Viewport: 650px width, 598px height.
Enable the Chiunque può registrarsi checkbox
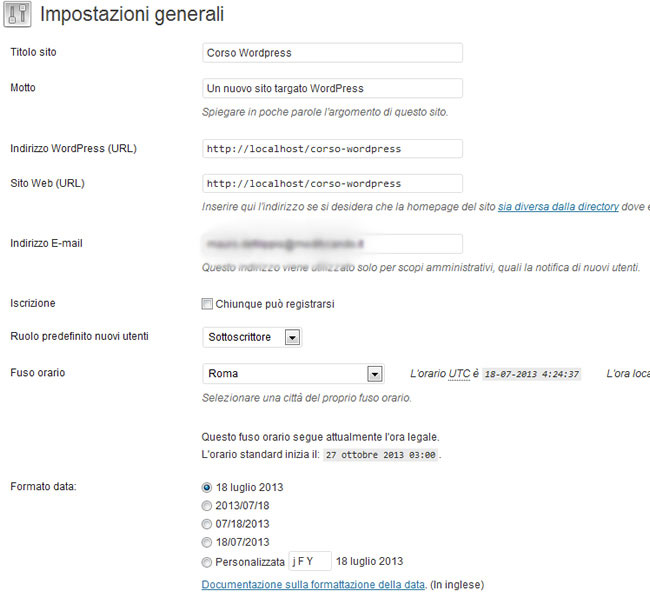tap(208, 303)
